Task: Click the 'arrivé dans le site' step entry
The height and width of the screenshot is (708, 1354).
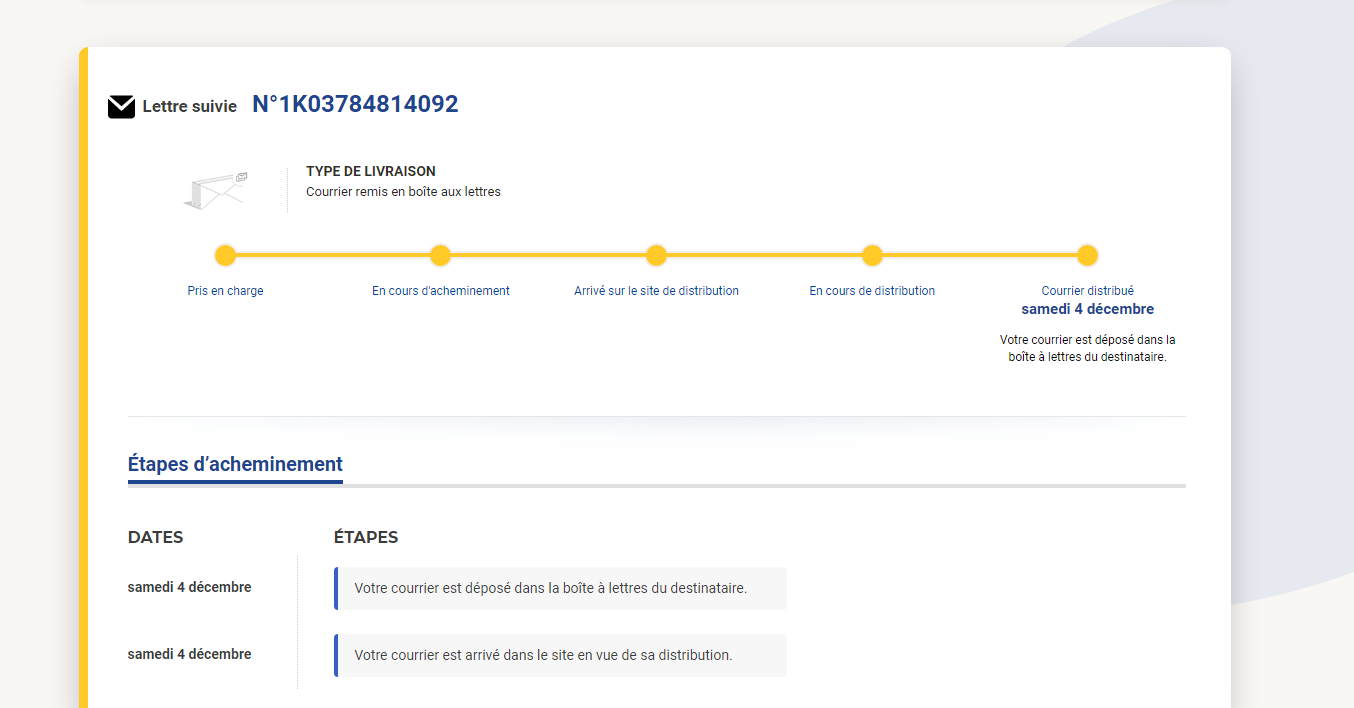Action: 543,655
